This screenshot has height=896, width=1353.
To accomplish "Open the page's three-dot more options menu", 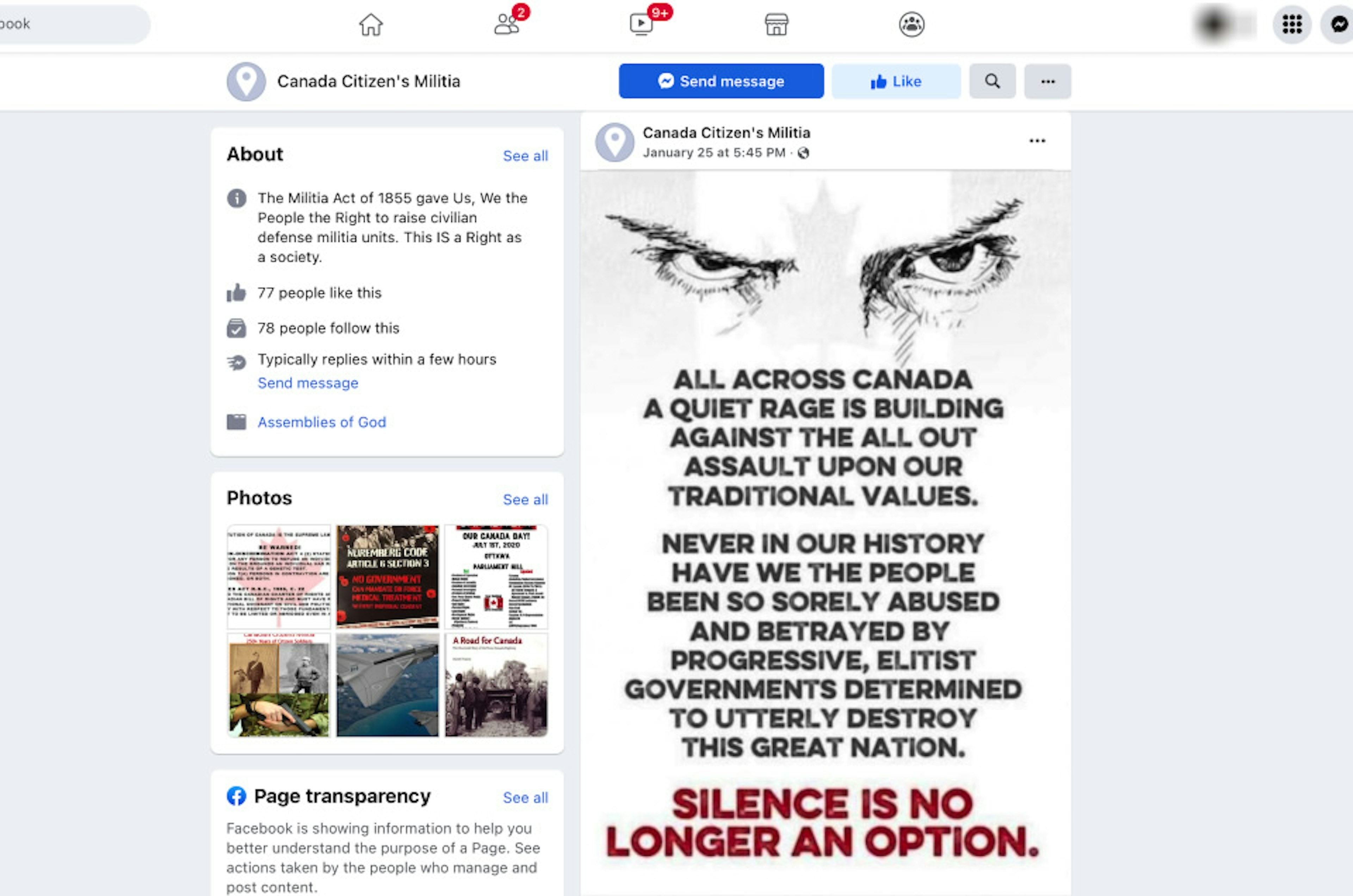I will tap(1047, 81).
